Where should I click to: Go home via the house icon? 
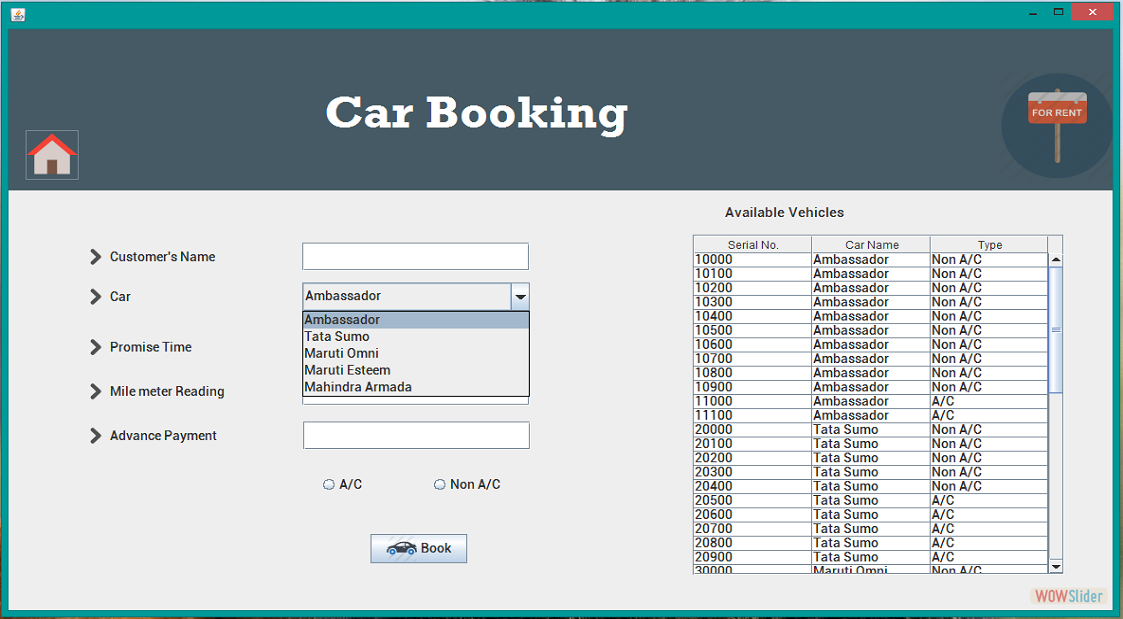(x=52, y=155)
